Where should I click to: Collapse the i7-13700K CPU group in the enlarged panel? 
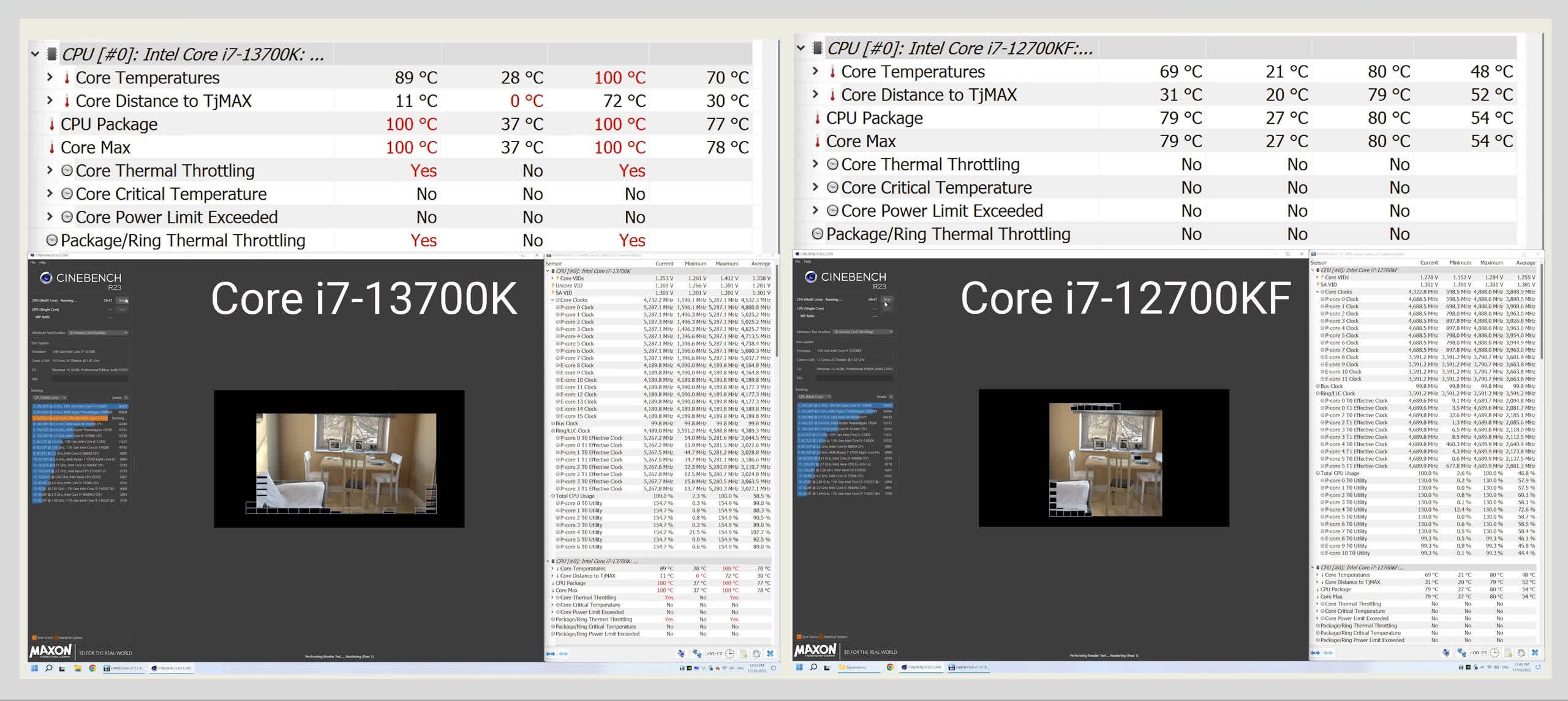35,54
